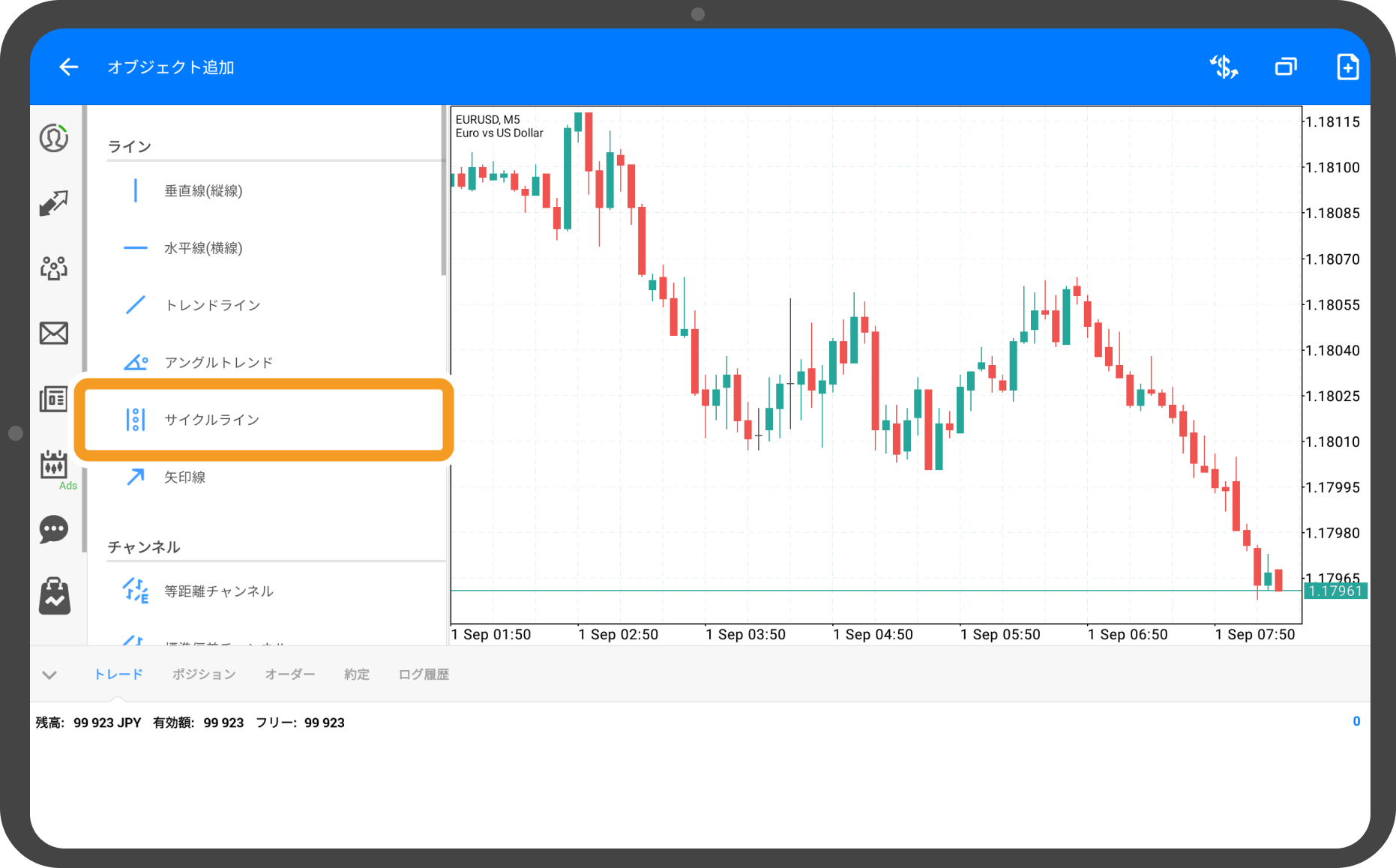The height and width of the screenshot is (868, 1396).
Task: Click the 有効額 equity value
Action: point(223,723)
